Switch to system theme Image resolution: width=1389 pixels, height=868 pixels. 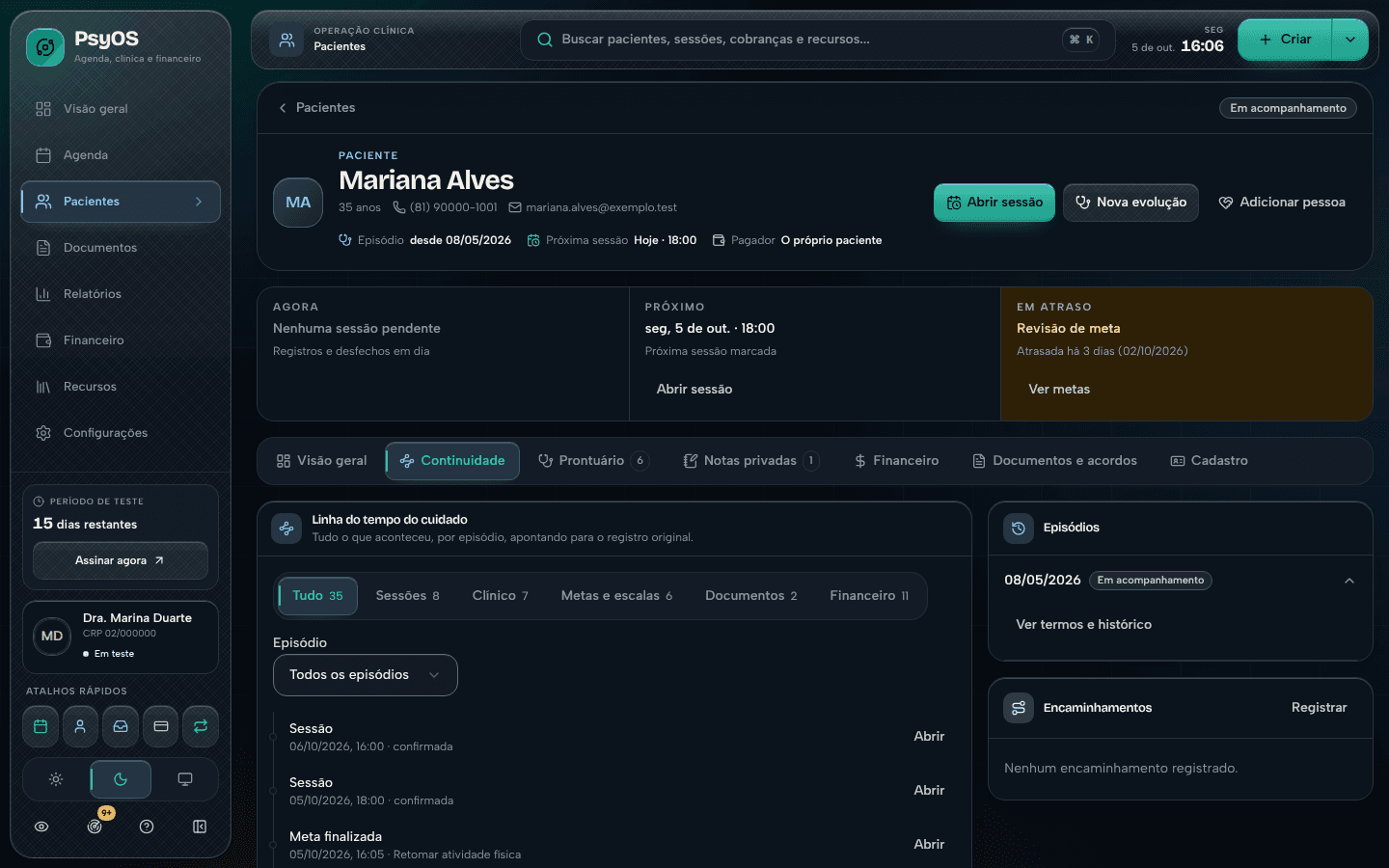click(x=185, y=779)
